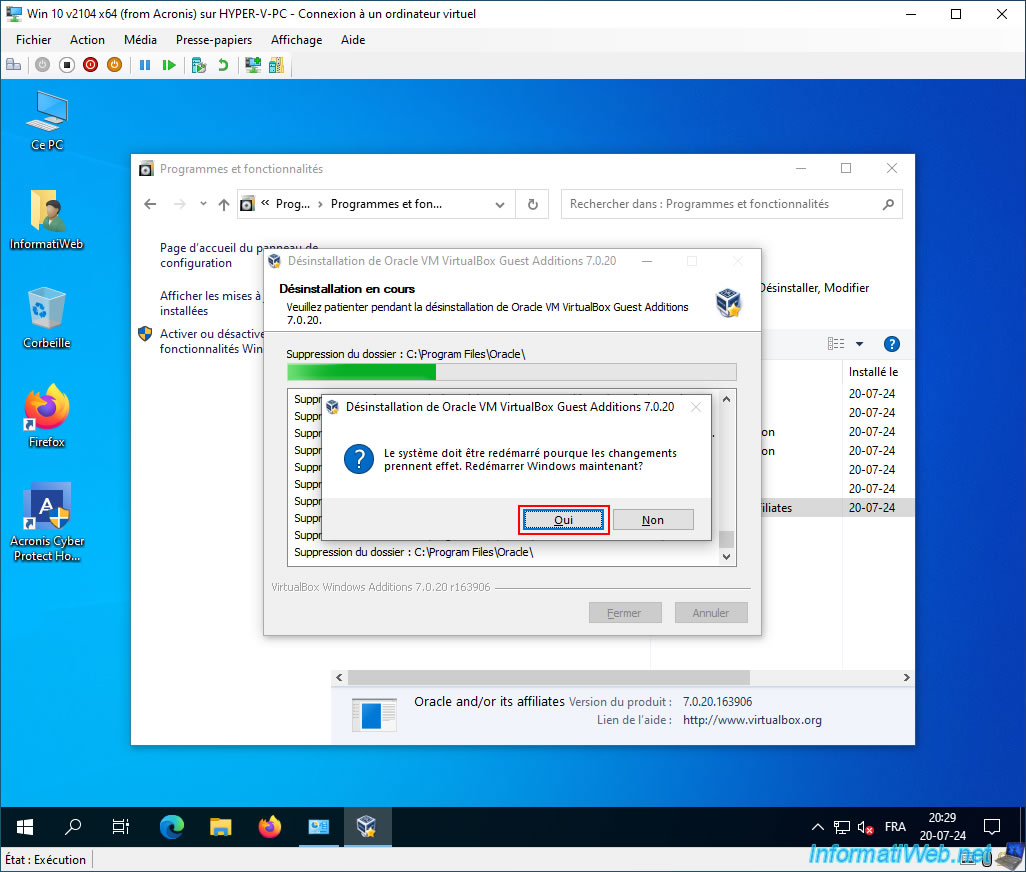The image size is (1026, 872).
Task: Click VirtualBox uninstaller taskbar button
Action: click(367, 827)
